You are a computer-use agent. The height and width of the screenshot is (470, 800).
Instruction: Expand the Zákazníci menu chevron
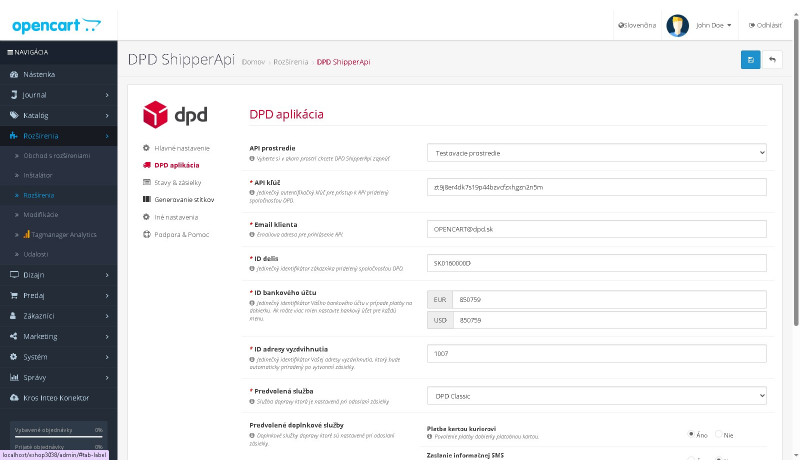[107, 316]
